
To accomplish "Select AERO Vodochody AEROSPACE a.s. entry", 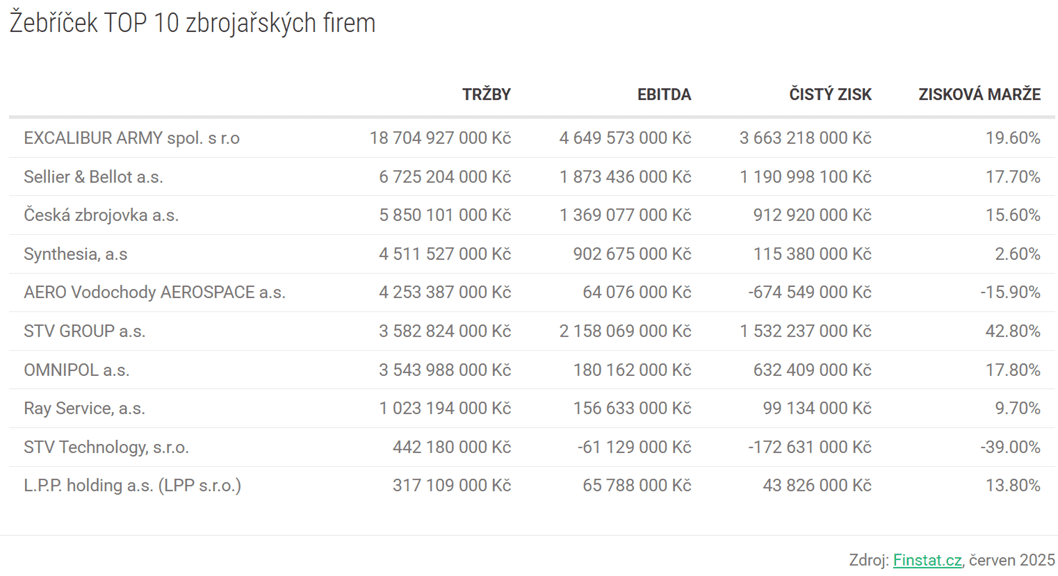I will pos(155,293).
